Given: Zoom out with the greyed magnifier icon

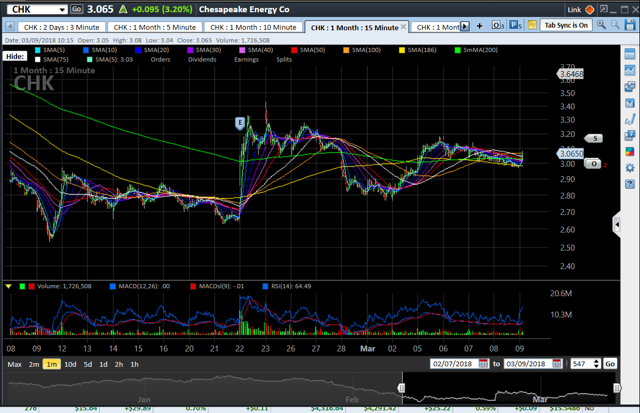Looking at the screenshot, I should point(615,24).
